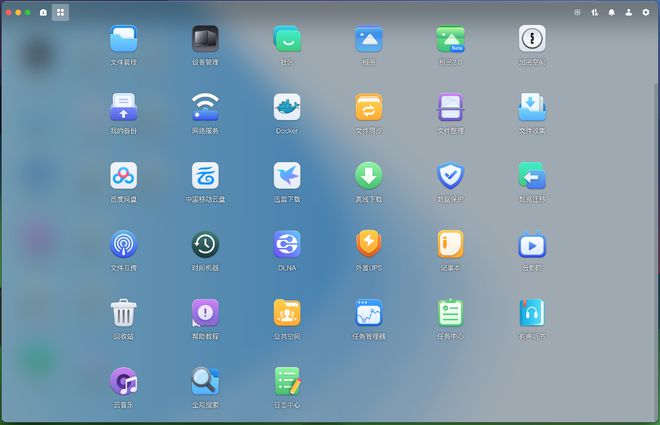Launch the 任务管理器 task manager
660x425 pixels.
368,313
